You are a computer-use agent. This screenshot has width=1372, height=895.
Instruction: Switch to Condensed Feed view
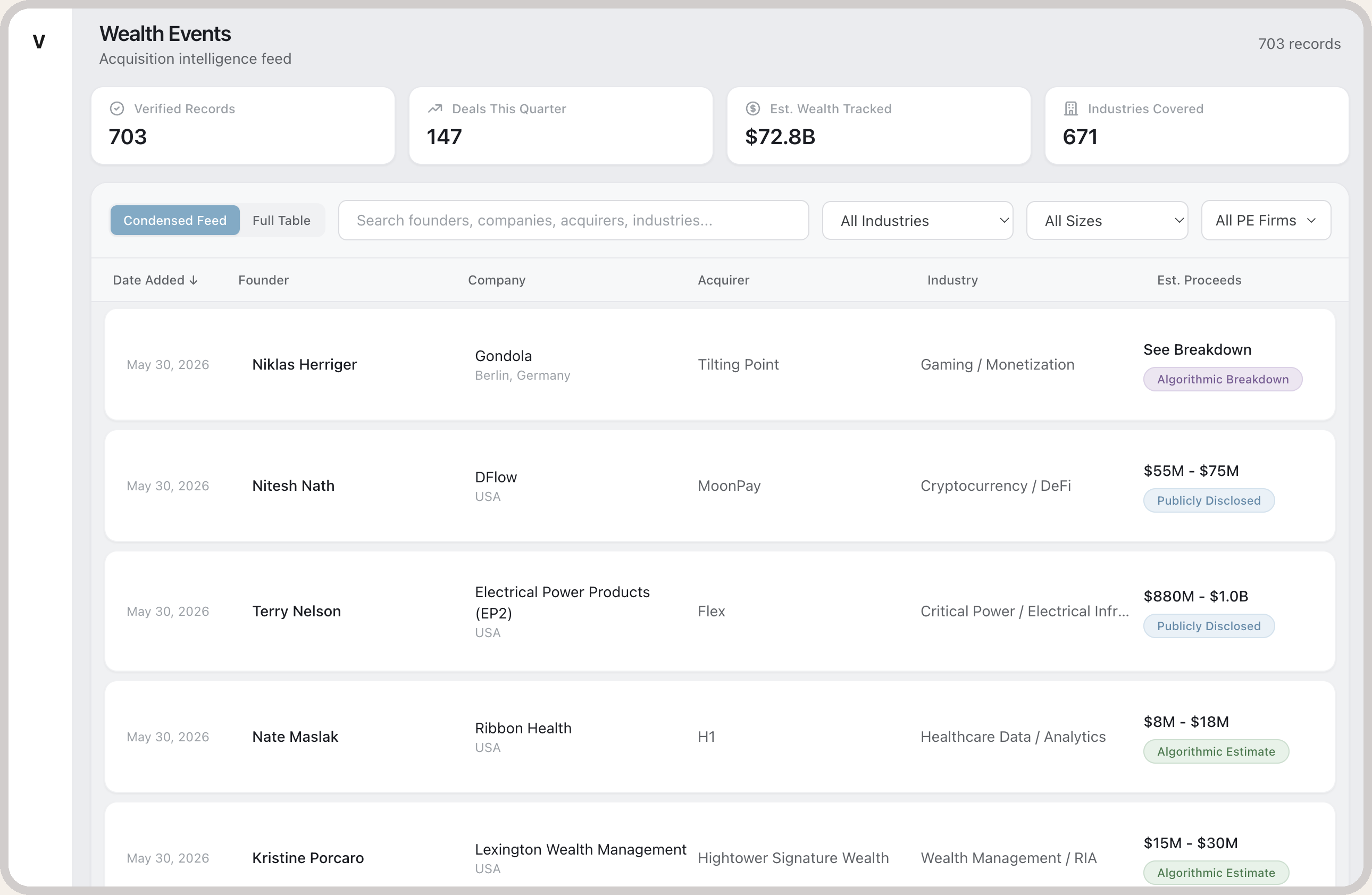click(175, 220)
